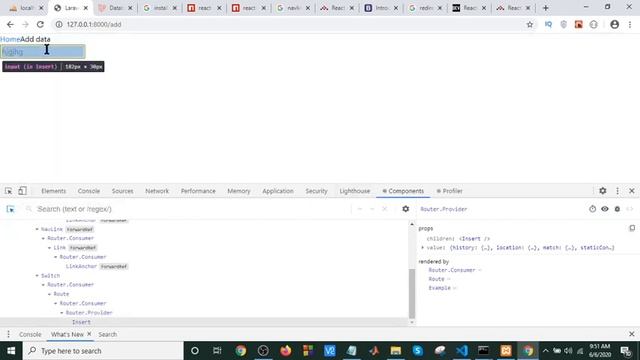Image resolution: width=640 pixels, height=360 pixels.
Task: Click the Home link on the page
Action: pos(10,39)
